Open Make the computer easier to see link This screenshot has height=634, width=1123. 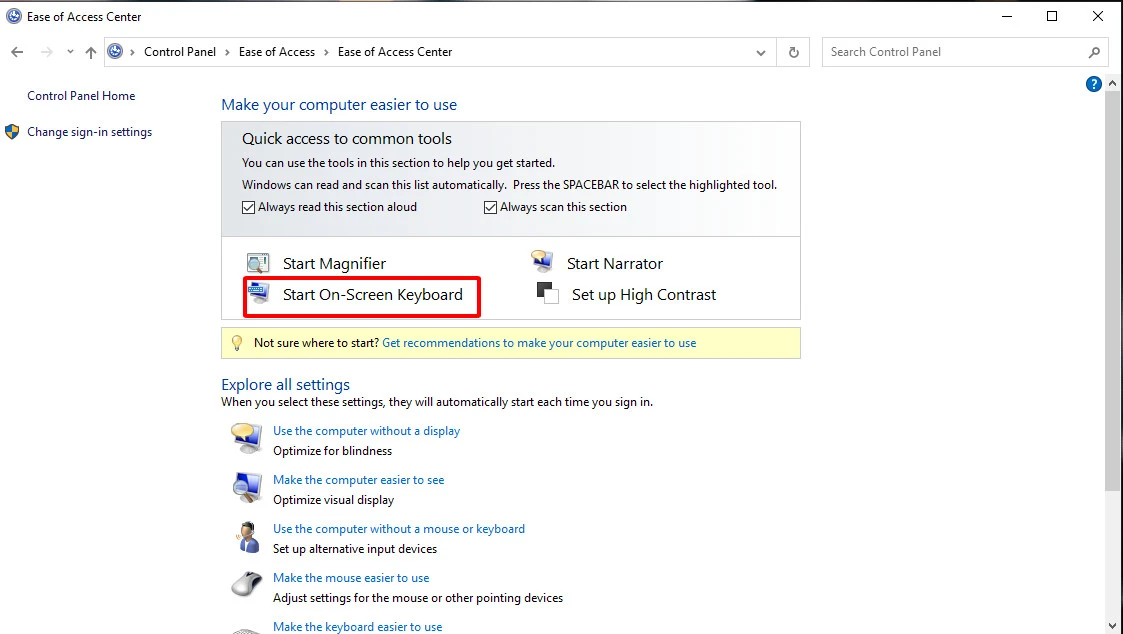pos(358,480)
